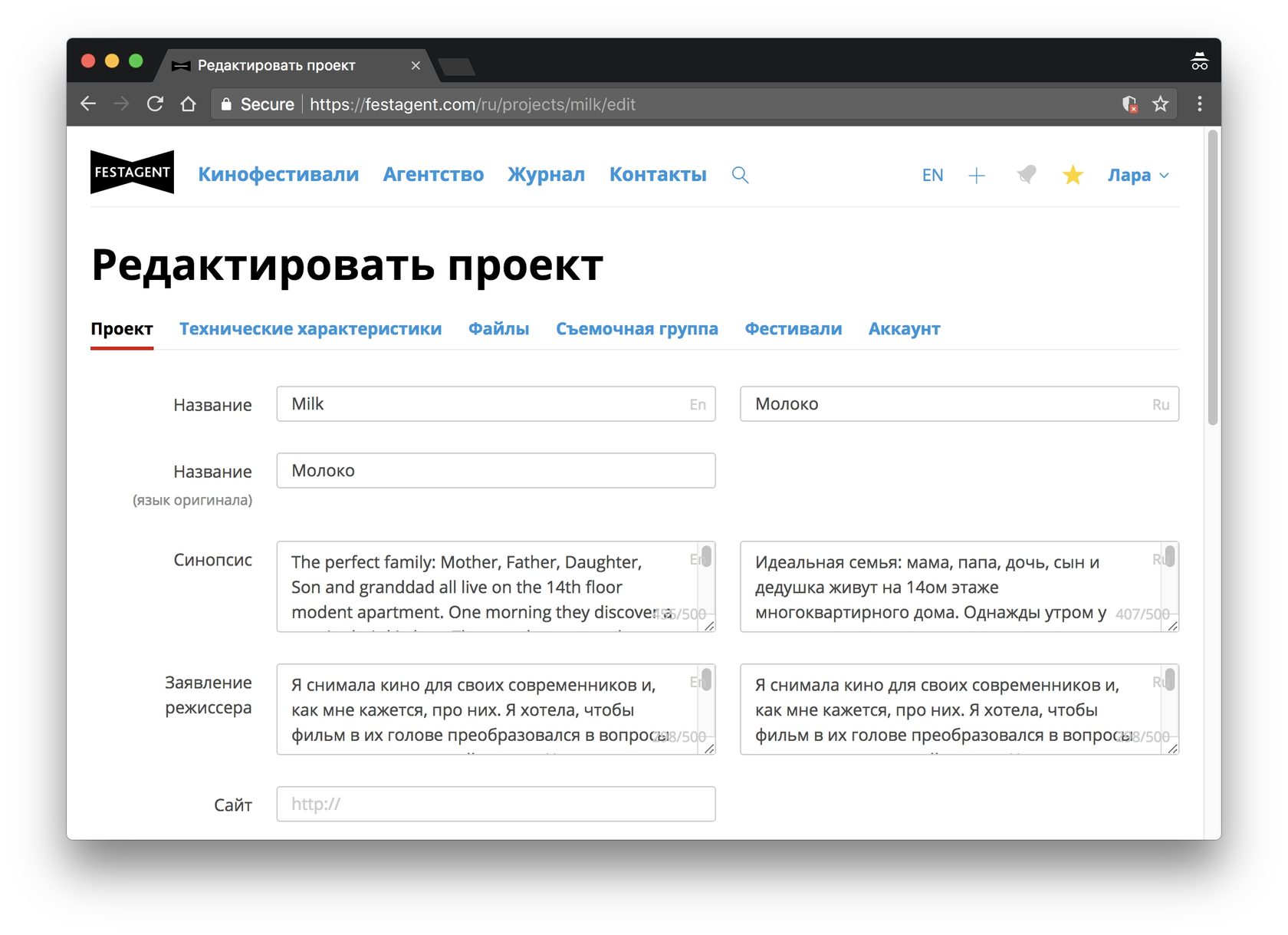The image size is (1288, 935).
Task: Click the Синопсис field label
Action: 212,560
